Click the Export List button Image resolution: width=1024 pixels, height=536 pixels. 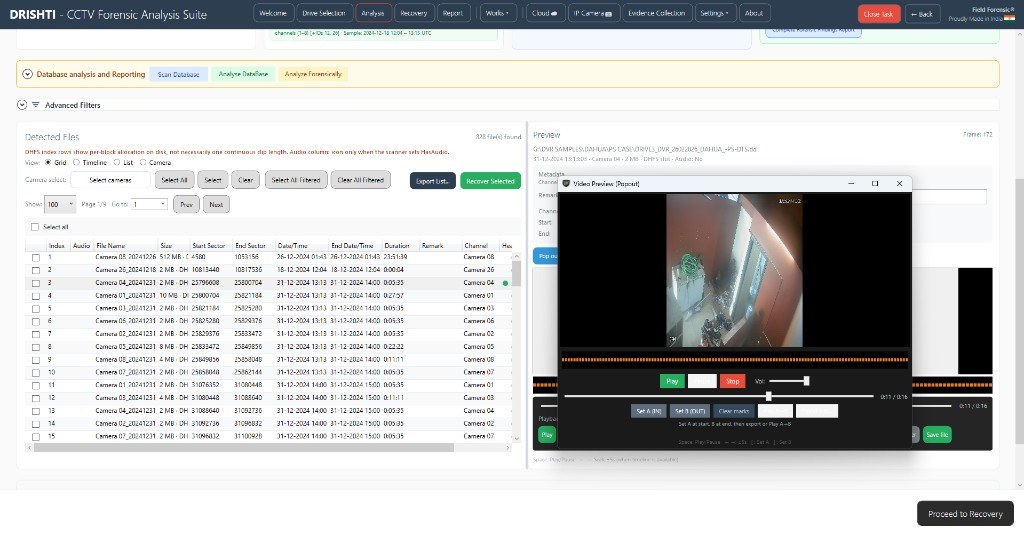click(432, 181)
